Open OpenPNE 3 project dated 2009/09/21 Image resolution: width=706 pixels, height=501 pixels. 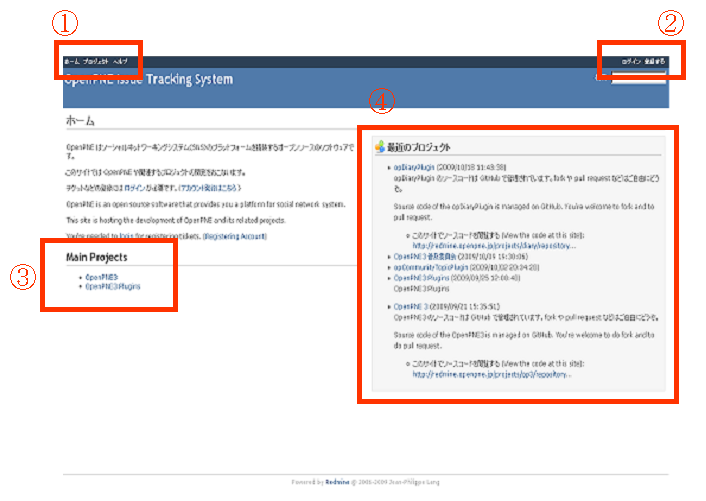pos(411,307)
